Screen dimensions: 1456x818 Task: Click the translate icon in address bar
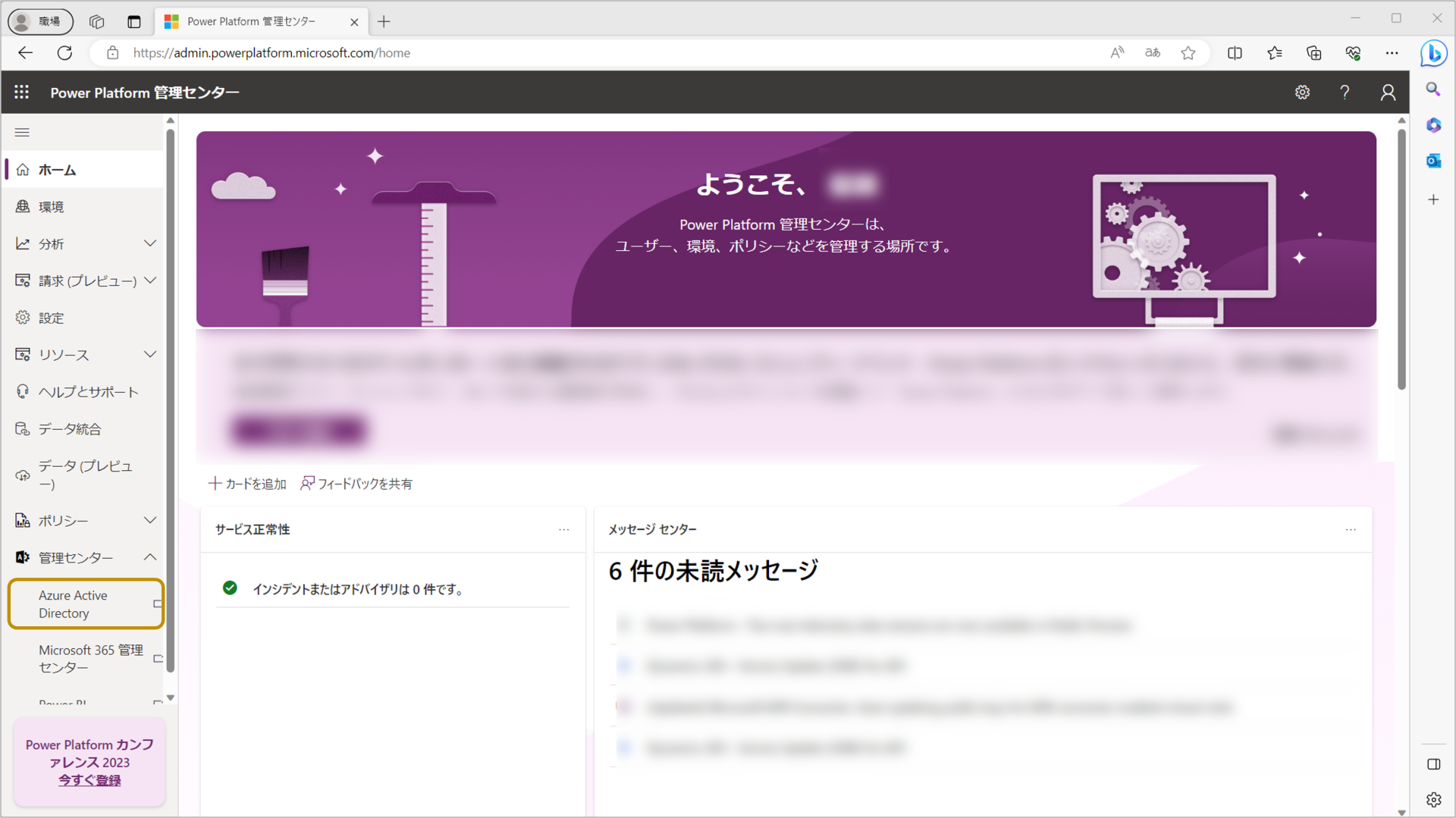pyautogui.click(x=1153, y=52)
